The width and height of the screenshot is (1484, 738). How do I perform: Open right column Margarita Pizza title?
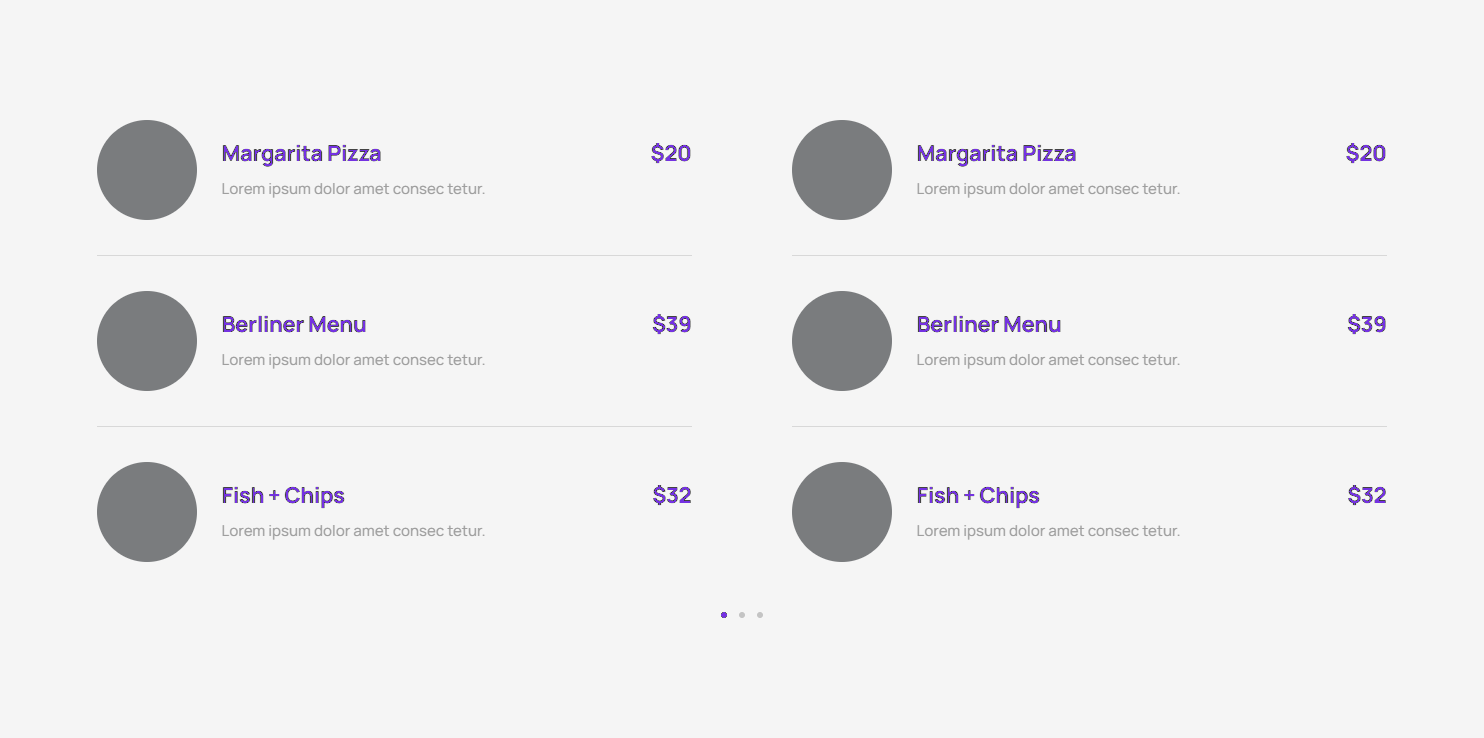(996, 154)
